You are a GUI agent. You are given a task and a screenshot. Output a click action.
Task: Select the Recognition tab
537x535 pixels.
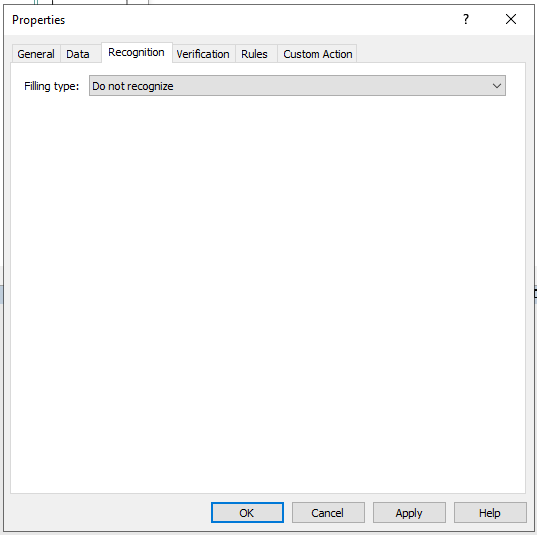coord(136,52)
